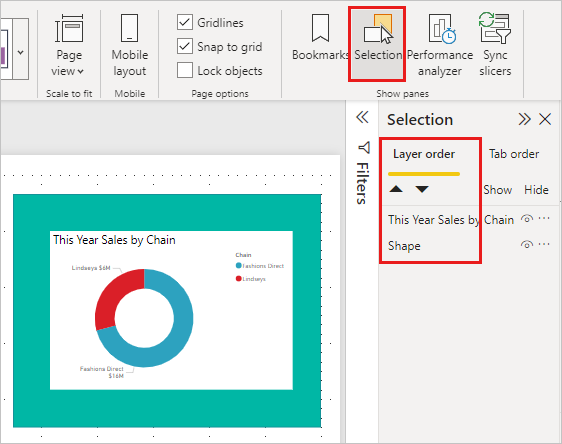Select the partially visible theme thumbnail
The width and height of the screenshot is (562, 444).
coord(4,48)
